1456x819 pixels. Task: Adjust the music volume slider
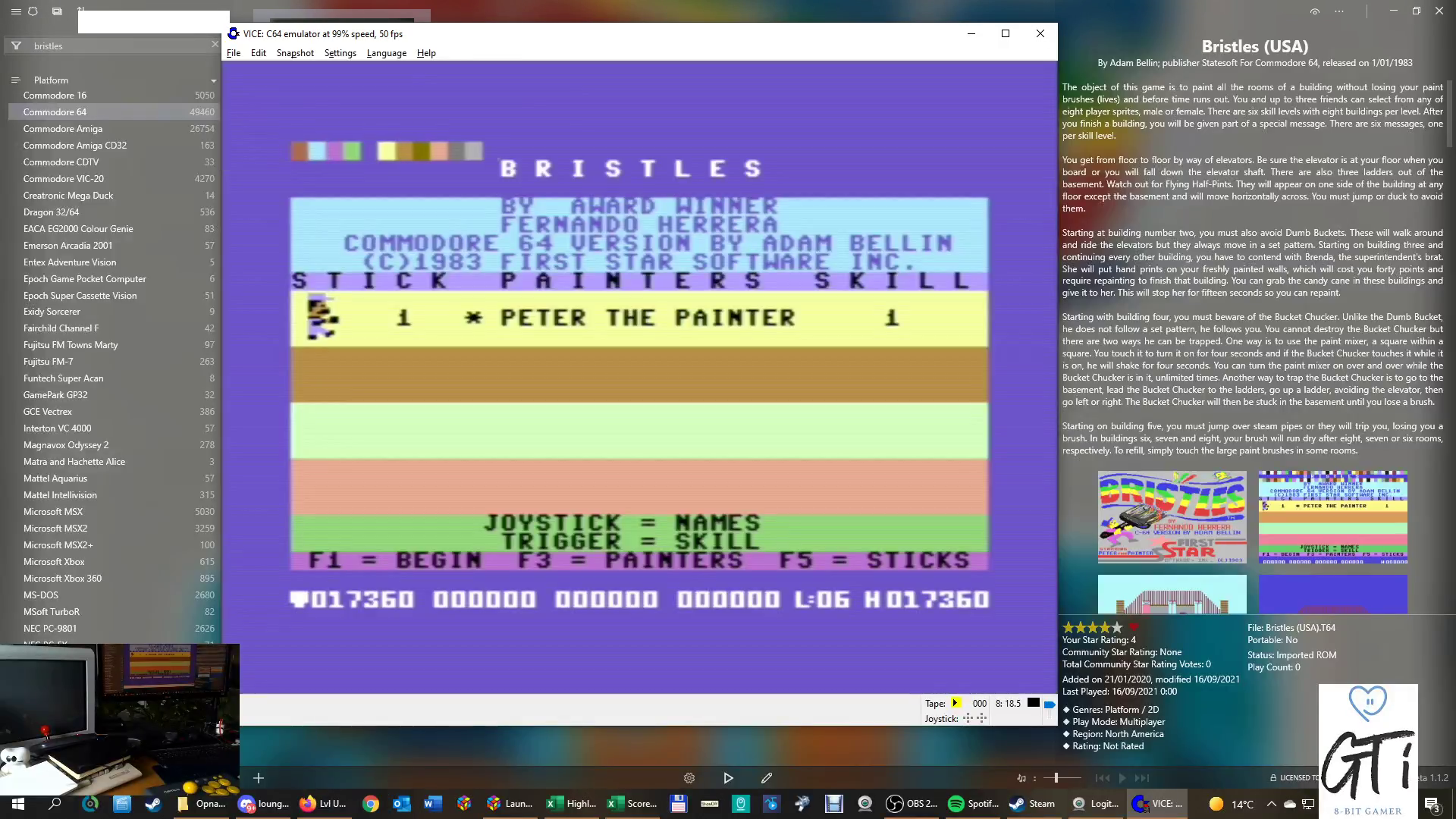(1056, 778)
